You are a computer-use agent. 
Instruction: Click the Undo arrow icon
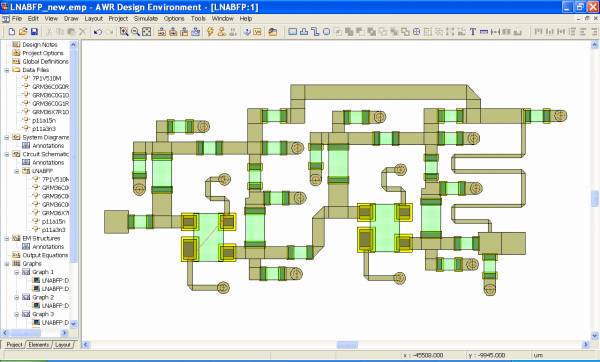pyautogui.click(x=98, y=32)
